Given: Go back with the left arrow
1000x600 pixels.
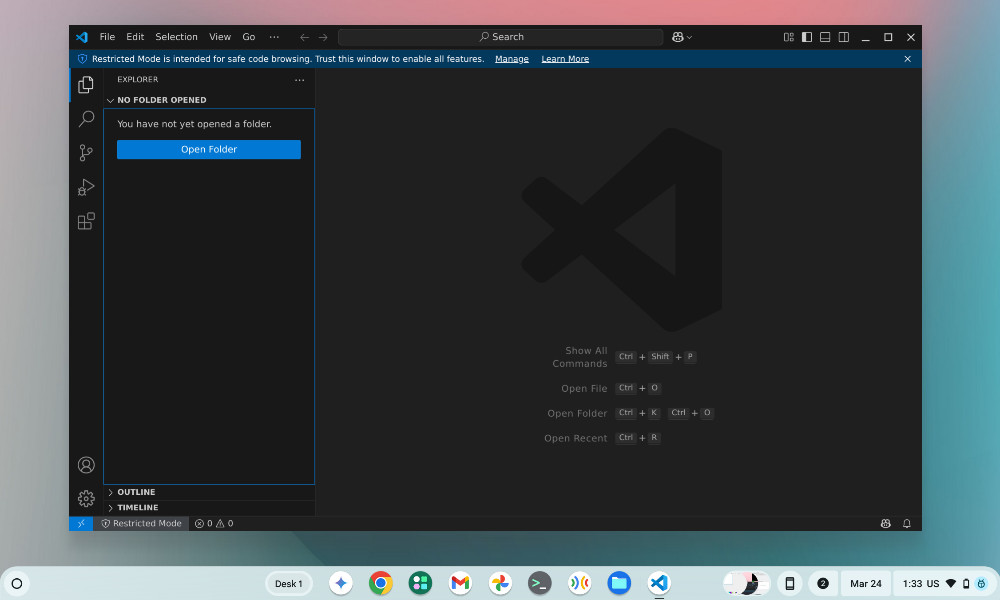Looking at the screenshot, I should [x=304, y=37].
